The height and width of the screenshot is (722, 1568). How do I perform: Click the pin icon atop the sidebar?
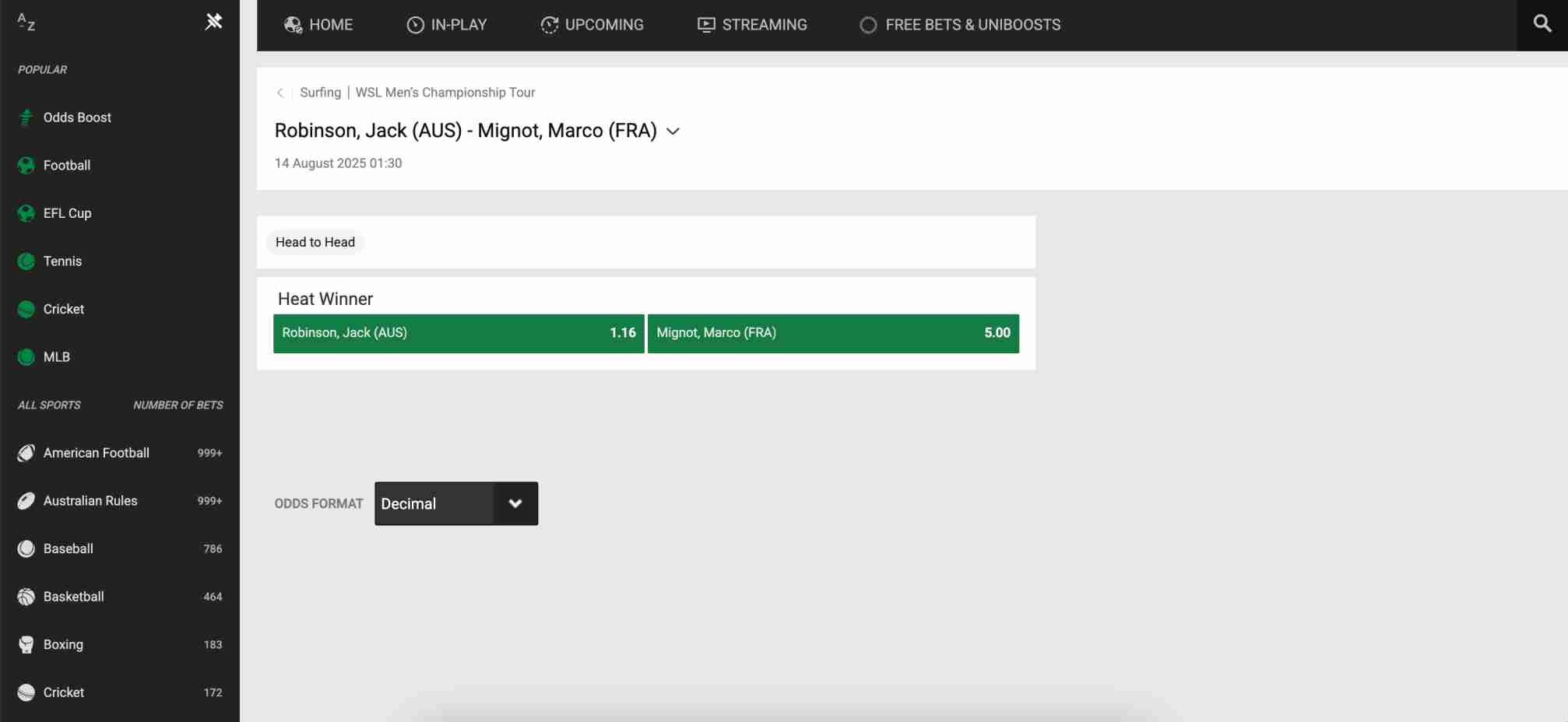(213, 22)
